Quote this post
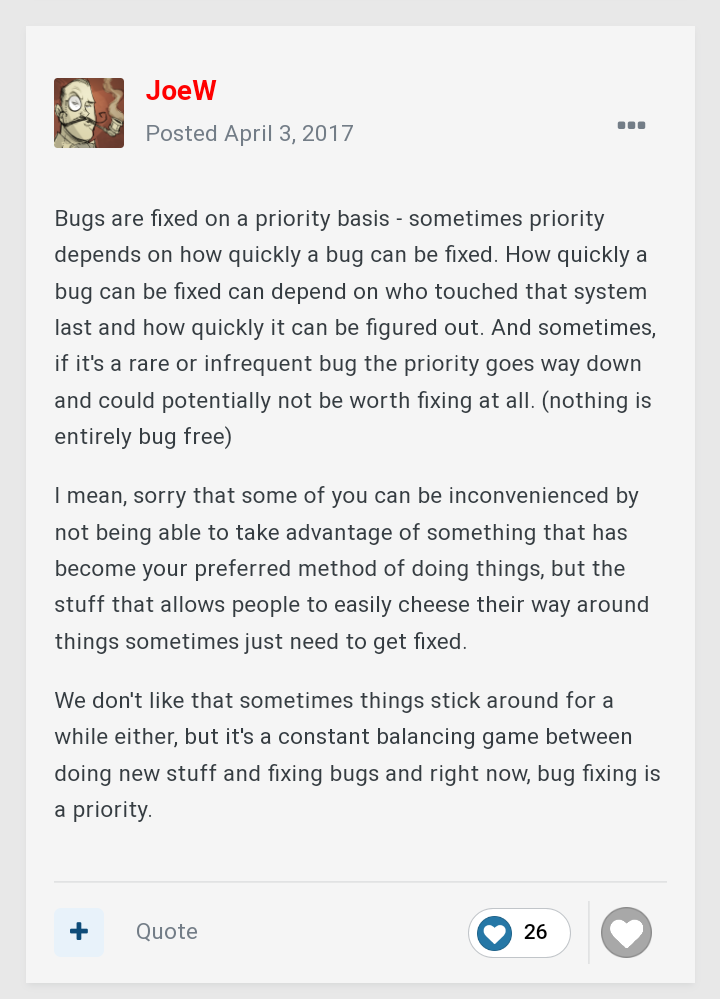Screen dimensions: 720x999 click(167, 932)
